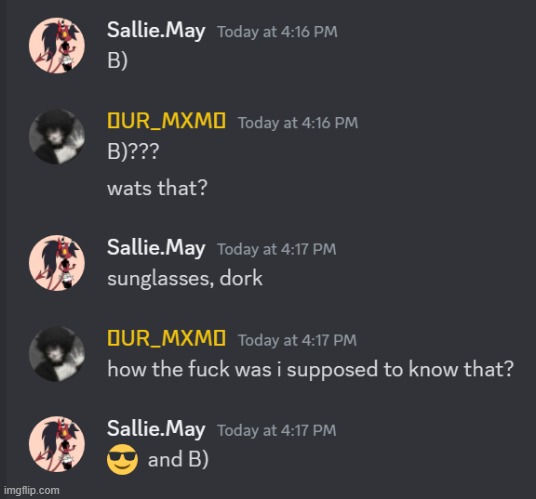The width and height of the screenshot is (536, 499).
Task: Select the 'and B)' text after the emoji
Action: [x=178, y=459]
